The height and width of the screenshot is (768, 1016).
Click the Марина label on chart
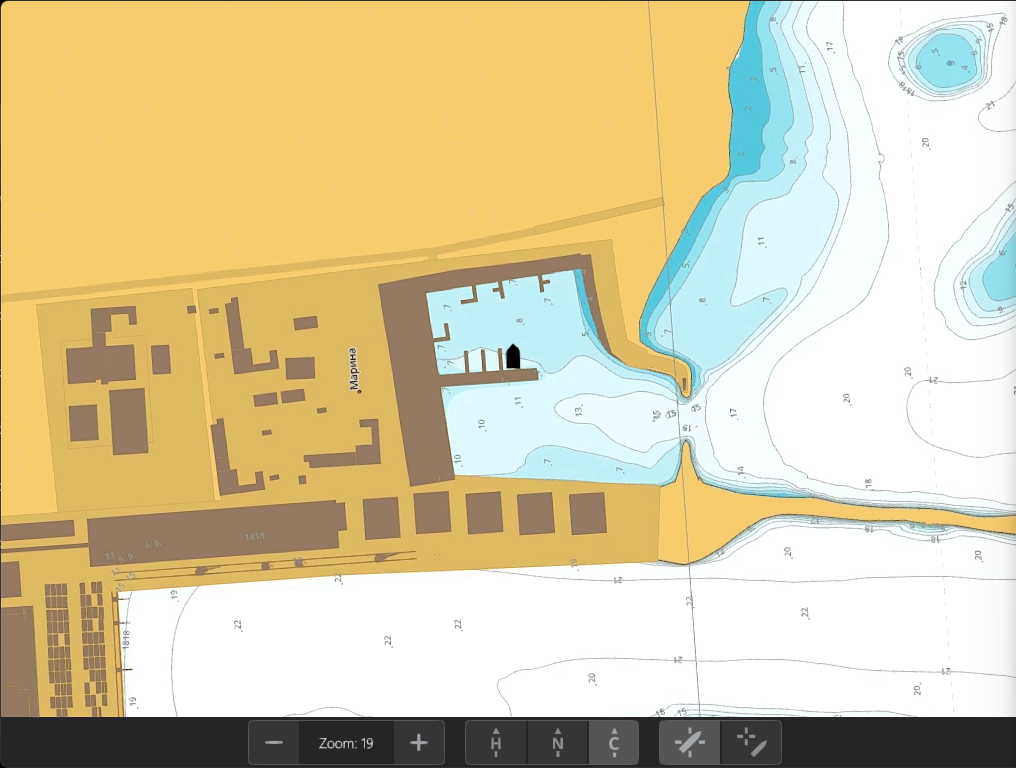click(x=353, y=369)
